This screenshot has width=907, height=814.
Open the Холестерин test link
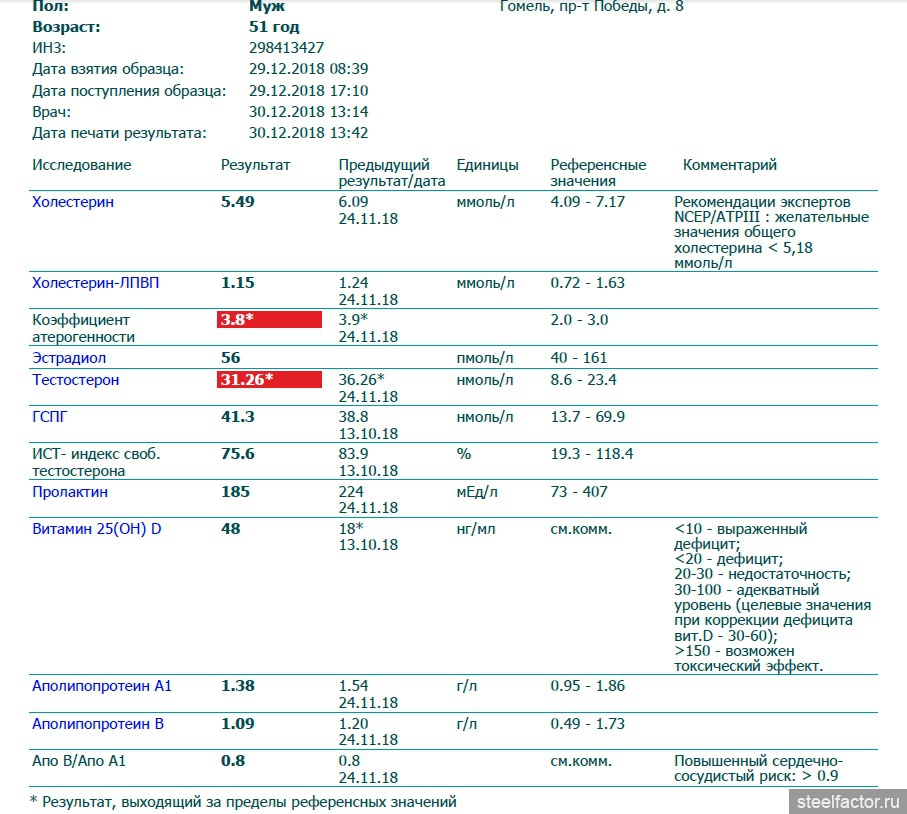pos(73,202)
